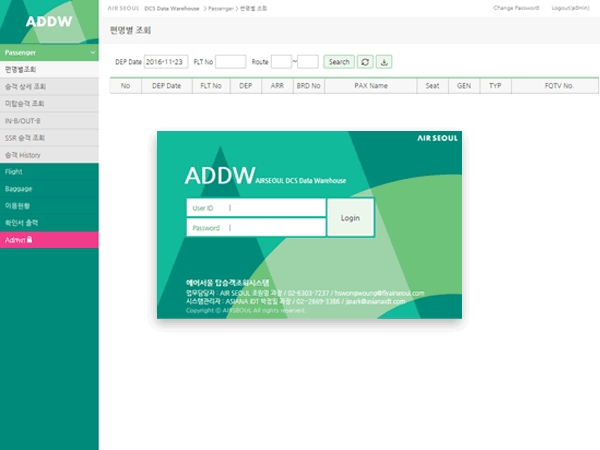Click the User ID field
Viewport: 600px width, 450px height.
coord(256,208)
